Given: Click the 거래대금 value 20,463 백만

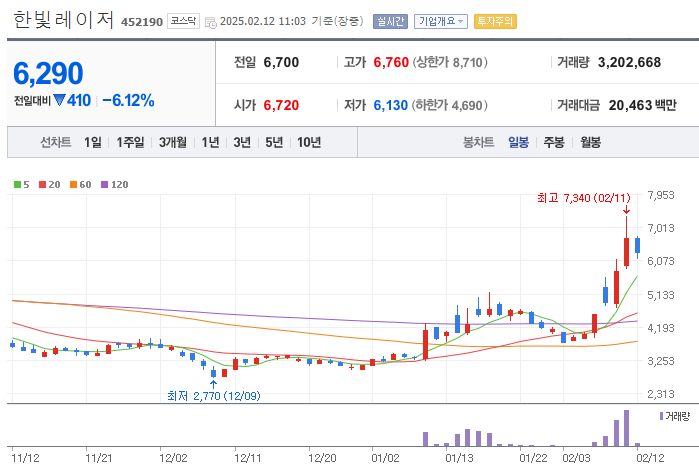Looking at the screenshot, I should [643, 105].
